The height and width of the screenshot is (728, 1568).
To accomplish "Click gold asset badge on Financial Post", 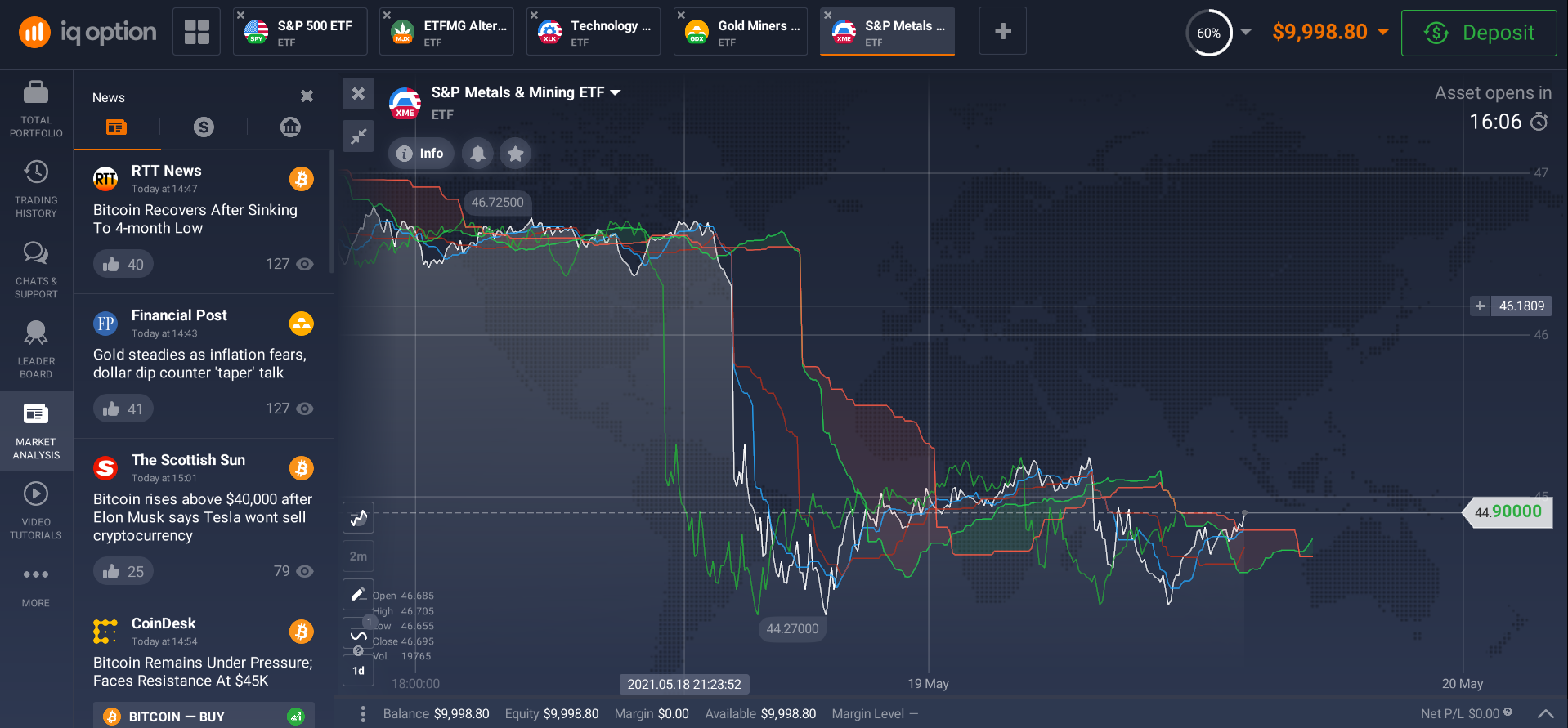I will [302, 324].
